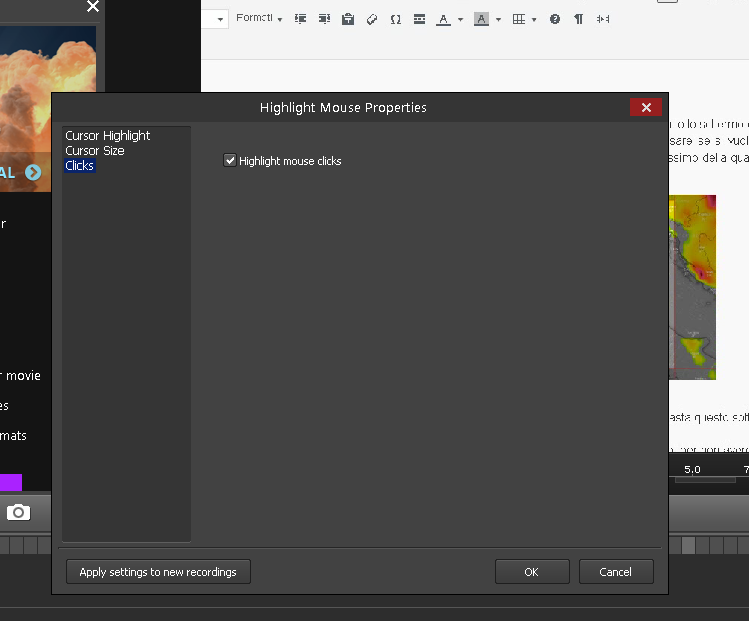Click Apply settings to new recordings
This screenshot has height=621, width=749.
tap(158, 572)
